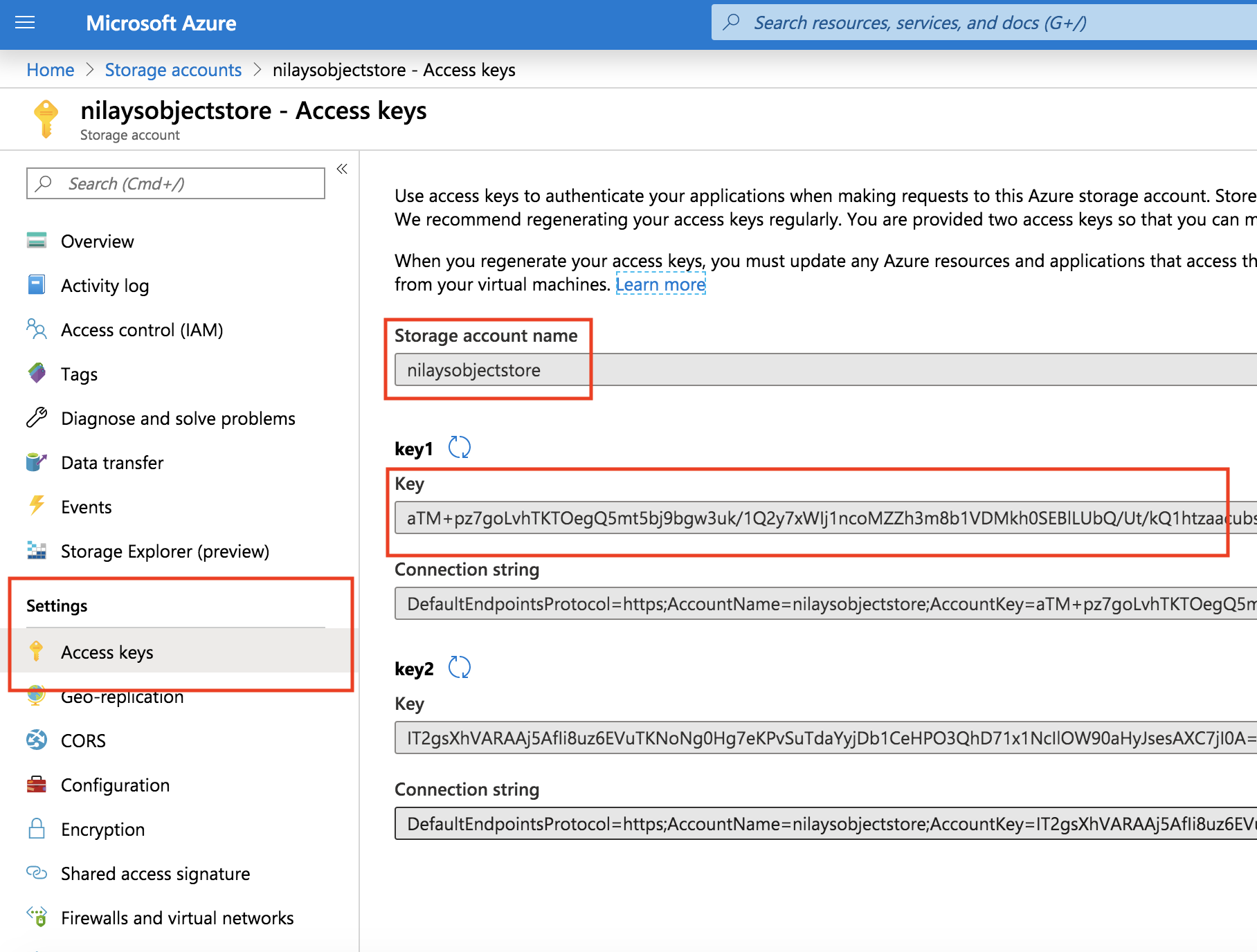
Task: Open the Overview menu item
Action: (x=97, y=241)
